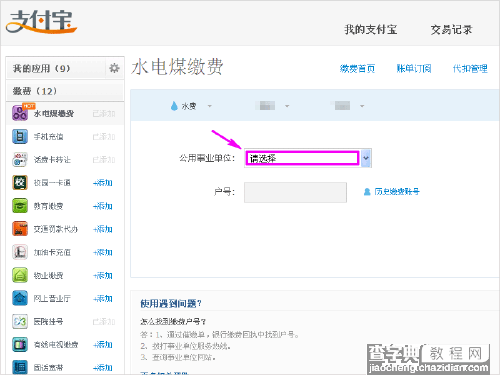Click the 手机充值 phone icon
The width and height of the screenshot is (500, 375).
pos(20,136)
